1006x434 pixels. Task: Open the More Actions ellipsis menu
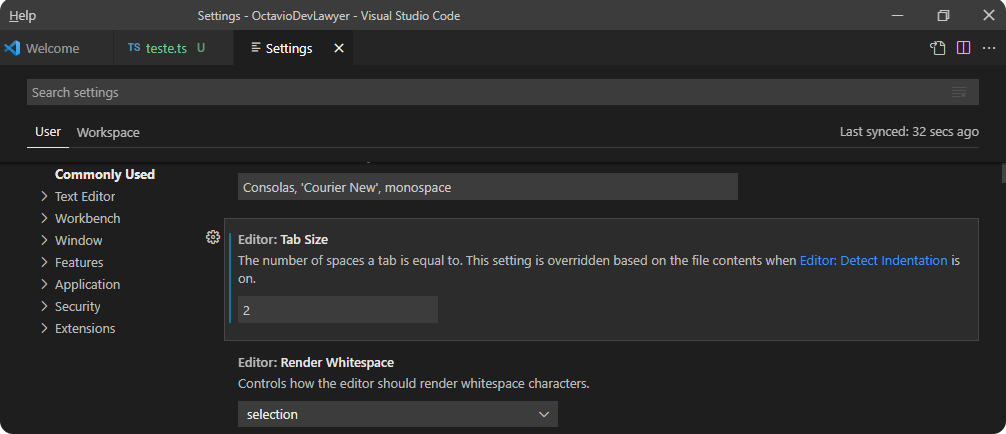point(989,48)
